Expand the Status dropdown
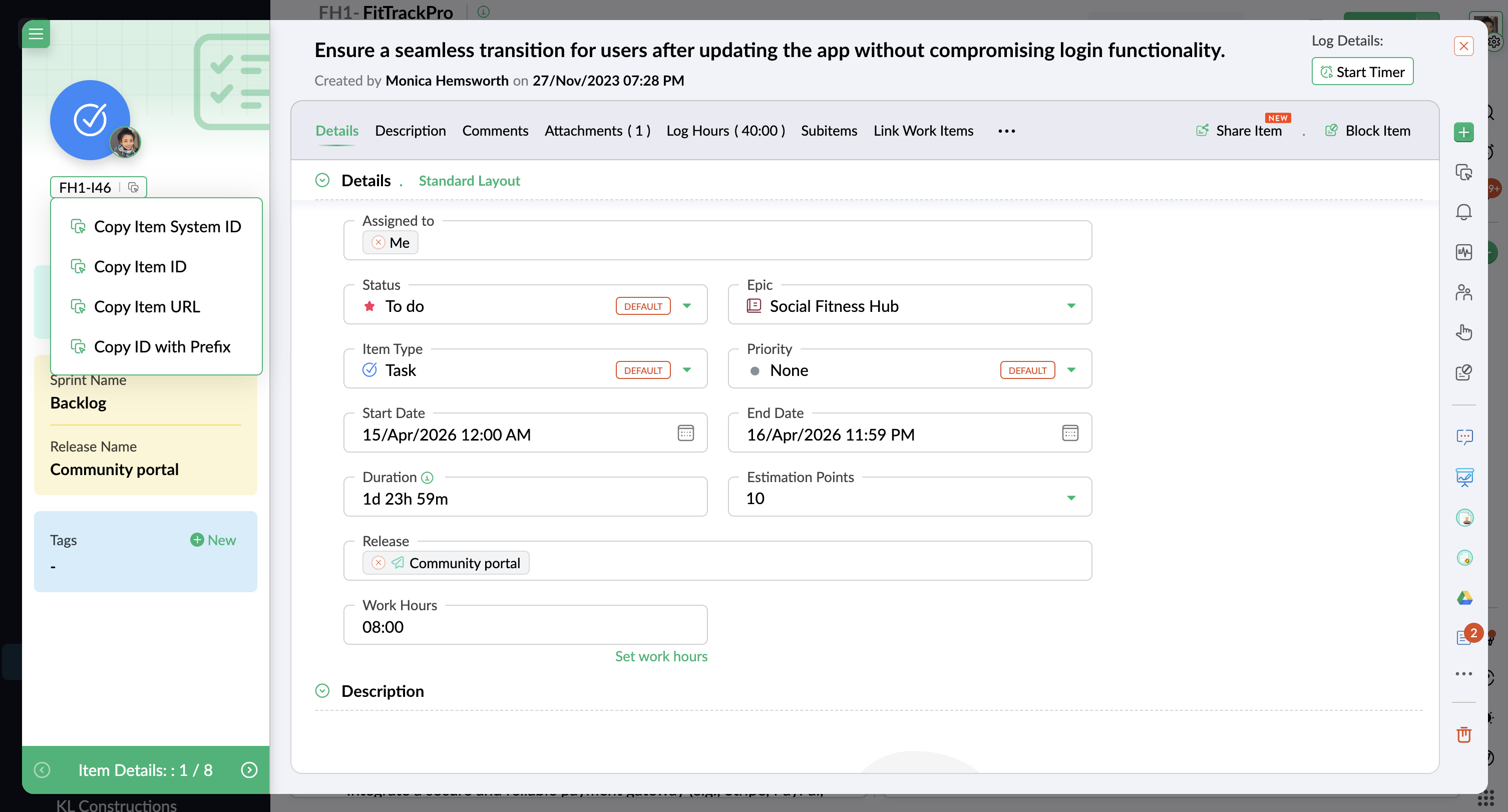This screenshot has width=1508, height=812. (687, 306)
